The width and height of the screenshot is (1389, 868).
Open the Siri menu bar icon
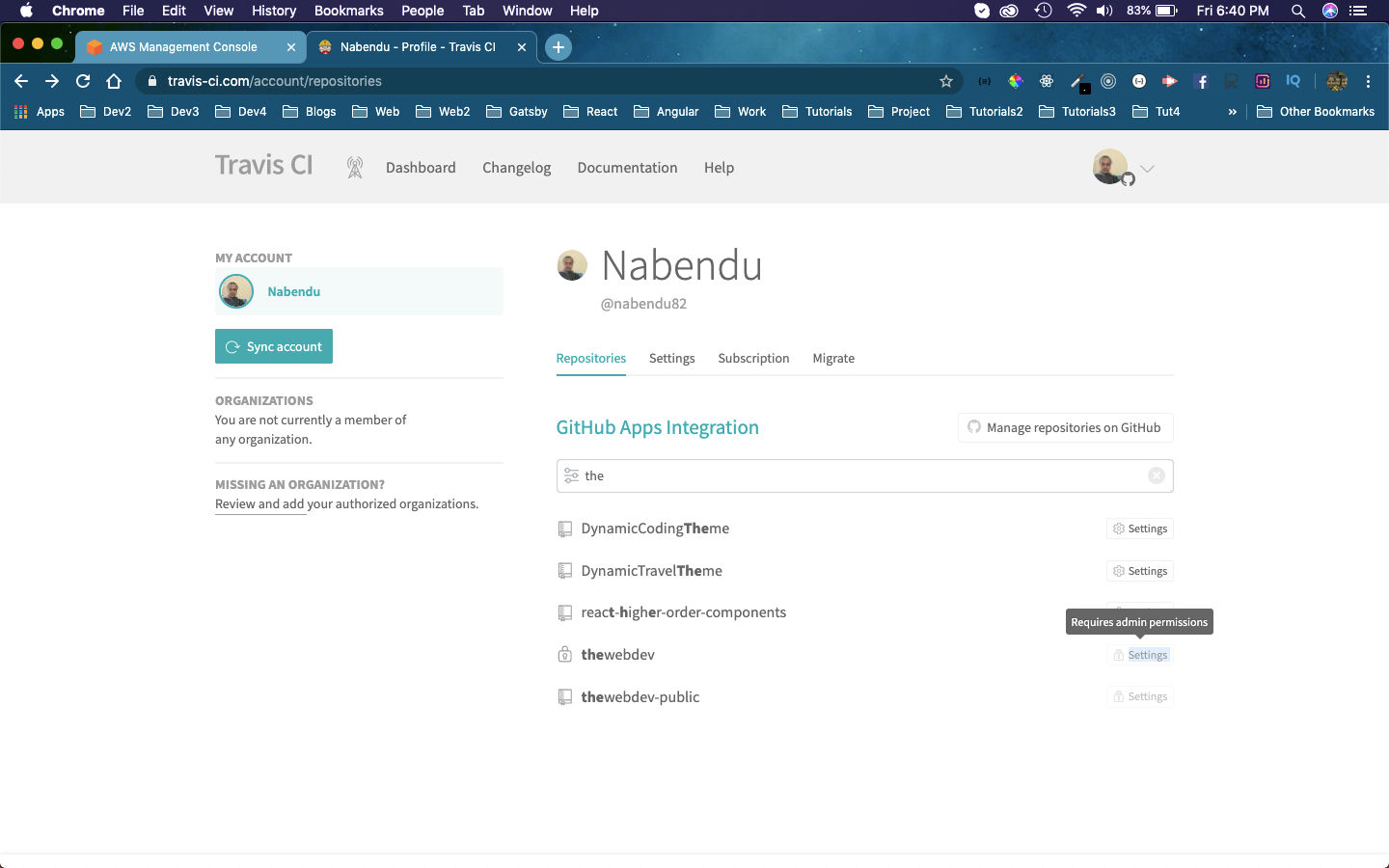1330,11
